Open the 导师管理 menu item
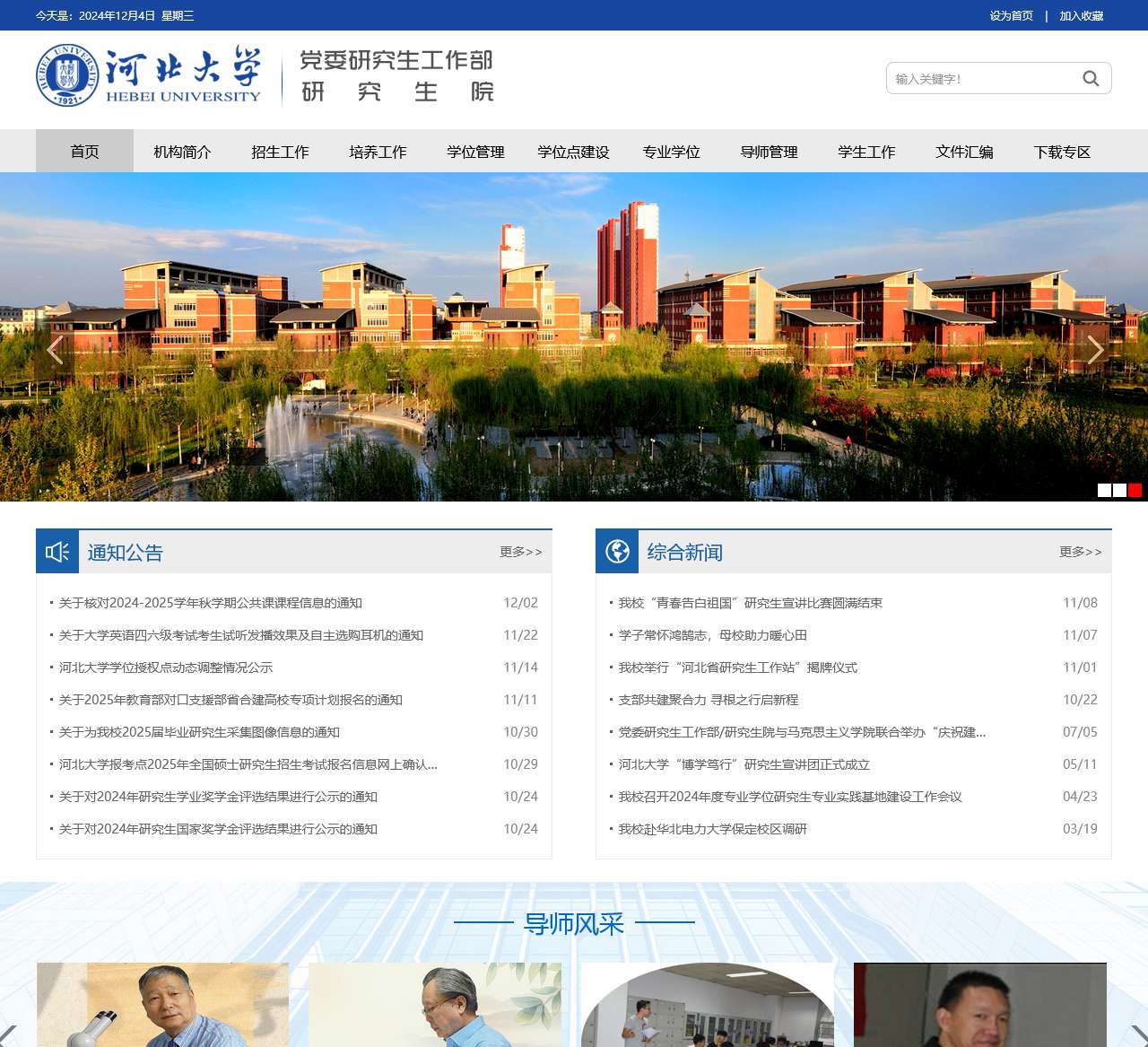The image size is (1148, 1047). (769, 152)
